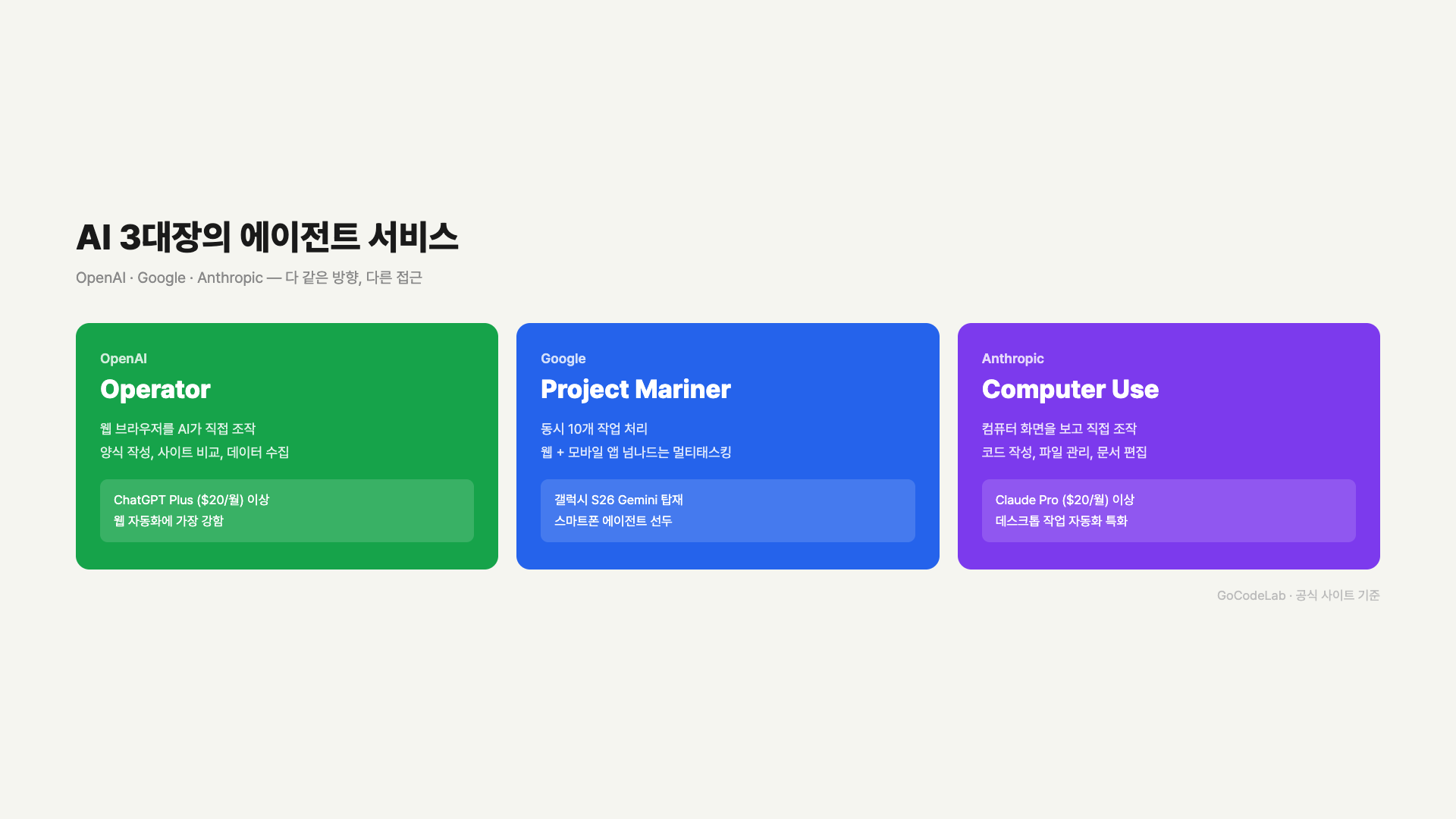Viewport: 1456px width, 819px height.
Task: Click the 'Operator' title text
Action: click(x=155, y=389)
